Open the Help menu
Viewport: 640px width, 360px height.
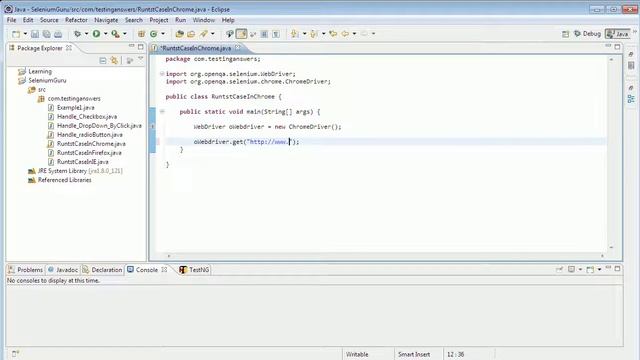point(228,20)
